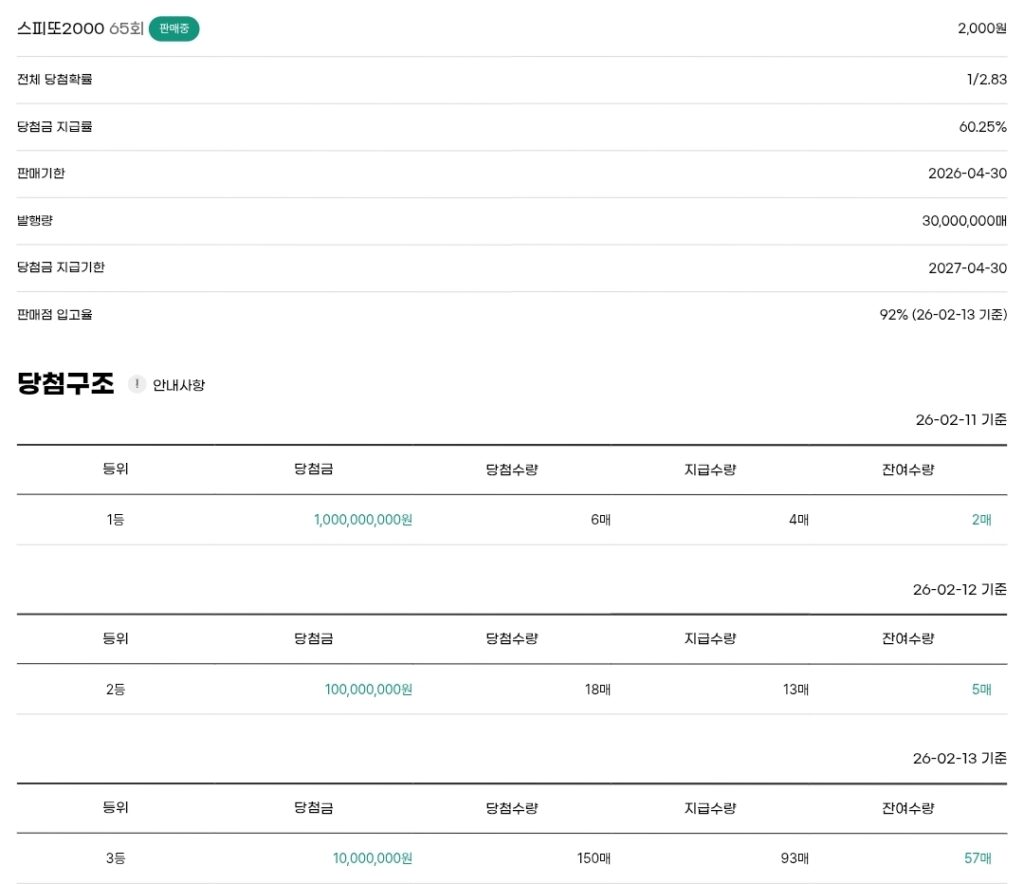Click the 1,000,000,000원 first prize amount

[x=363, y=520]
